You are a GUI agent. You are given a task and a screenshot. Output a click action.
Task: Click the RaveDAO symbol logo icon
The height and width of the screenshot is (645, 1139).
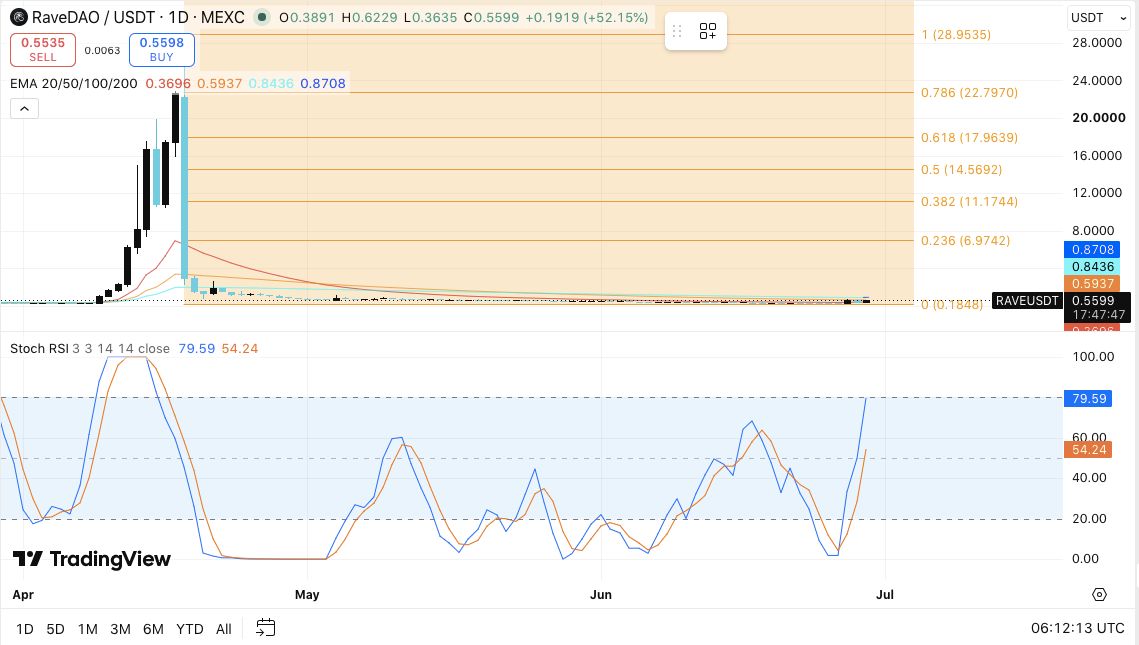tap(18, 17)
